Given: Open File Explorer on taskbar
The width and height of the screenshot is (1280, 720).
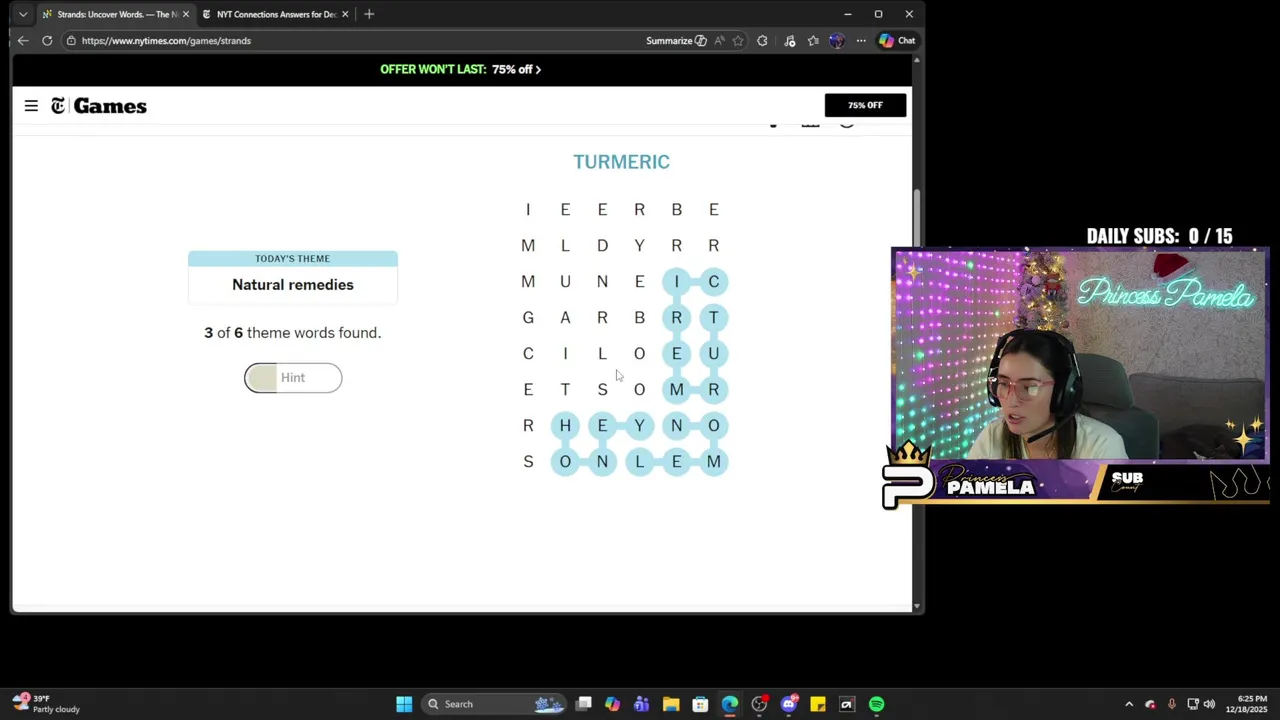Looking at the screenshot, I should click(671, 704).
